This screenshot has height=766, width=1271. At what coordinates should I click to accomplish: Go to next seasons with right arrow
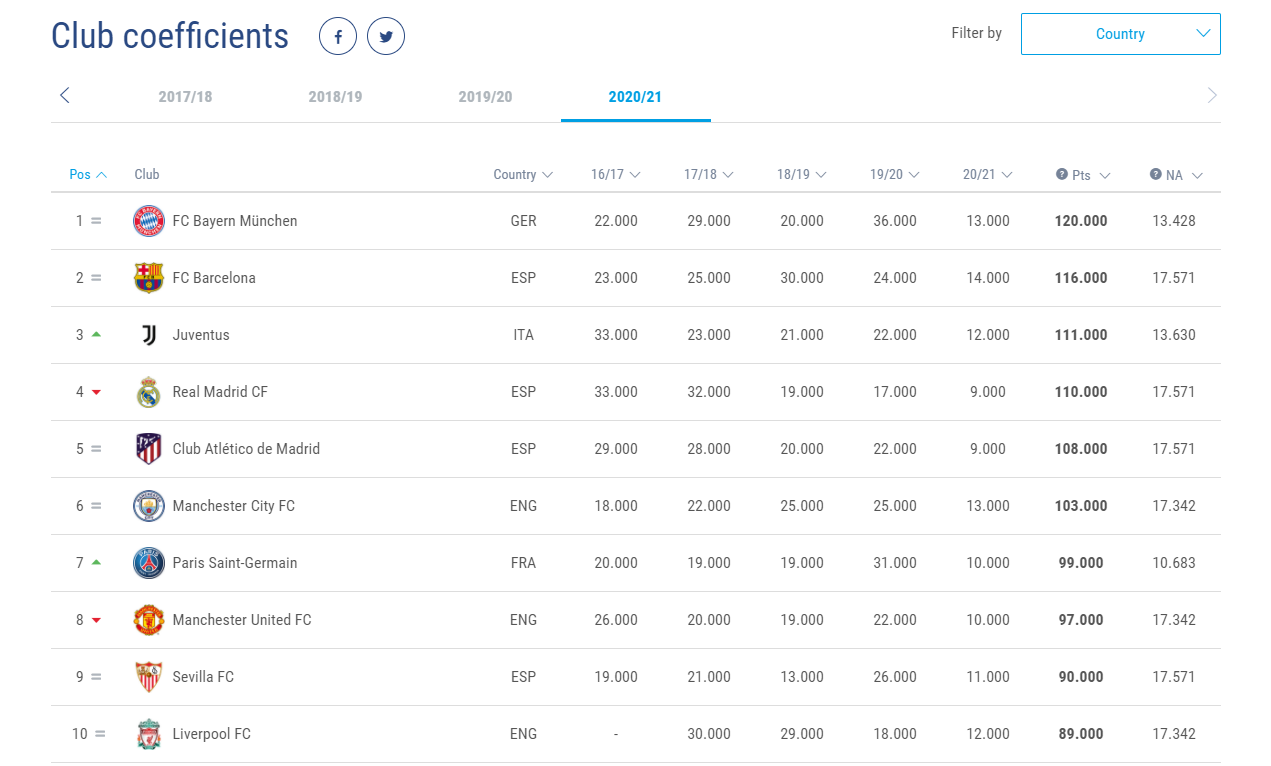(1212, 96)
